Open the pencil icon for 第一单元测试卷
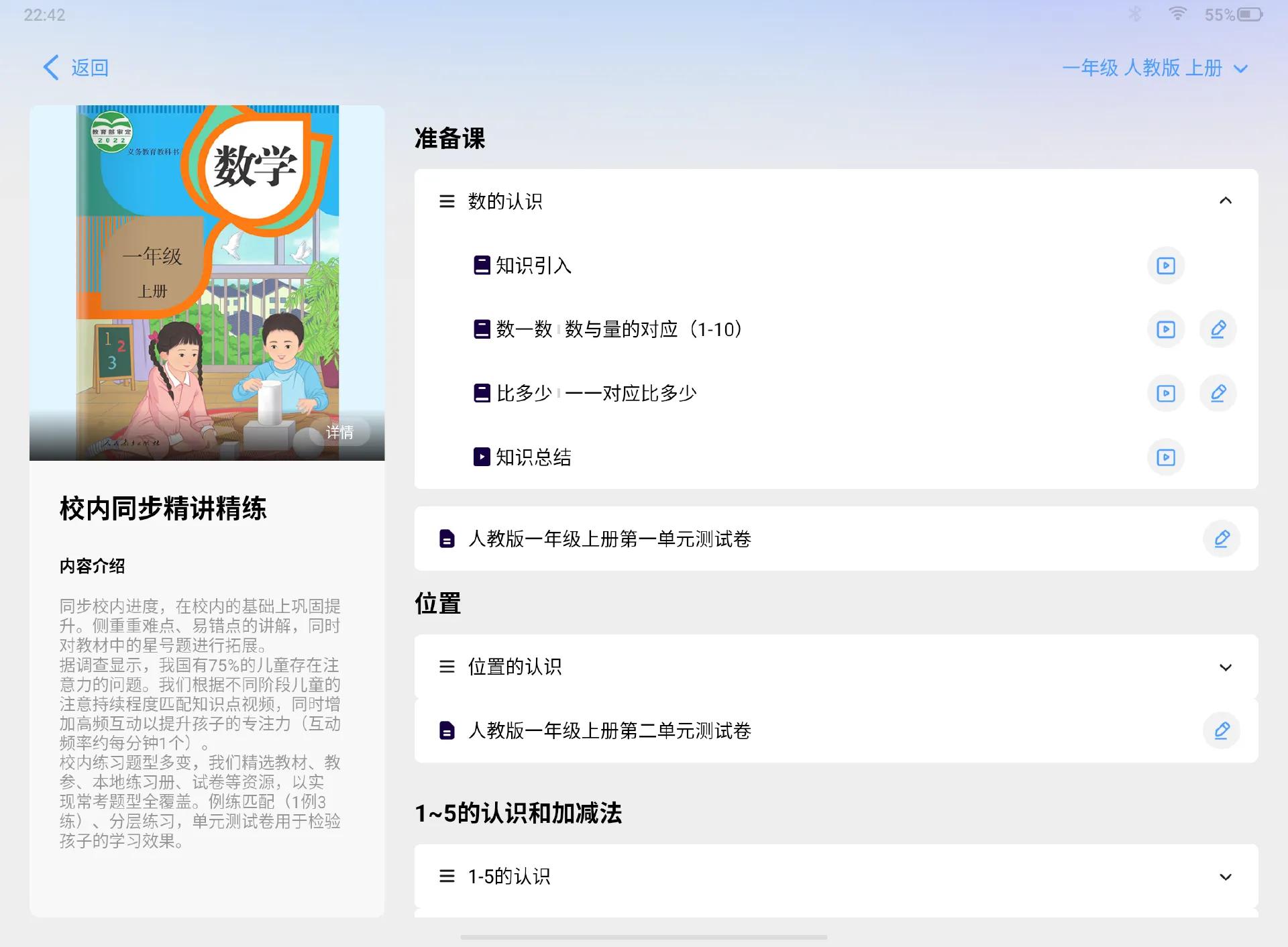1288x947 pixels. [x=1222, y=539]
